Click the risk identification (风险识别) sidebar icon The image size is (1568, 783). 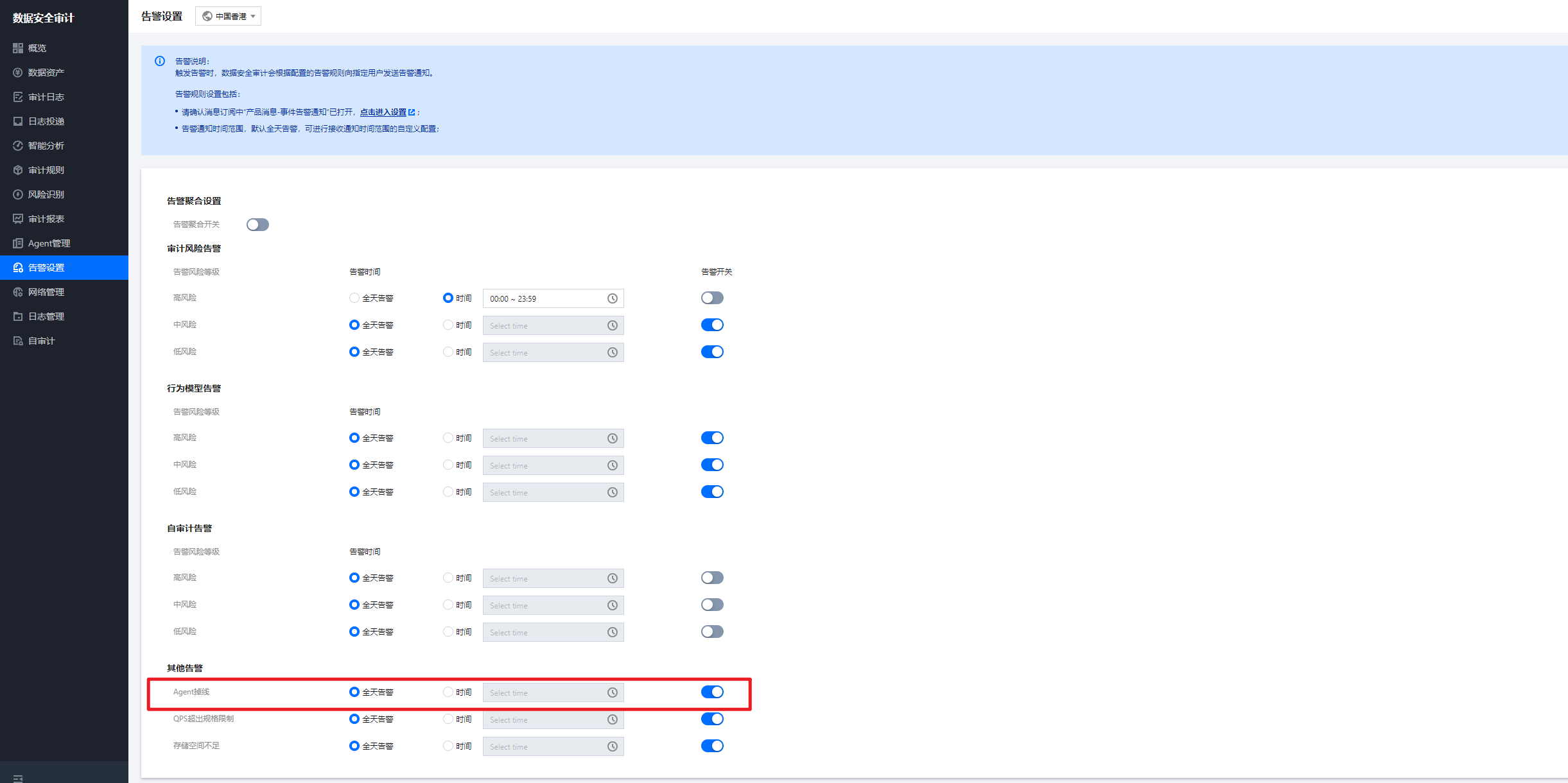coord(18,194)
